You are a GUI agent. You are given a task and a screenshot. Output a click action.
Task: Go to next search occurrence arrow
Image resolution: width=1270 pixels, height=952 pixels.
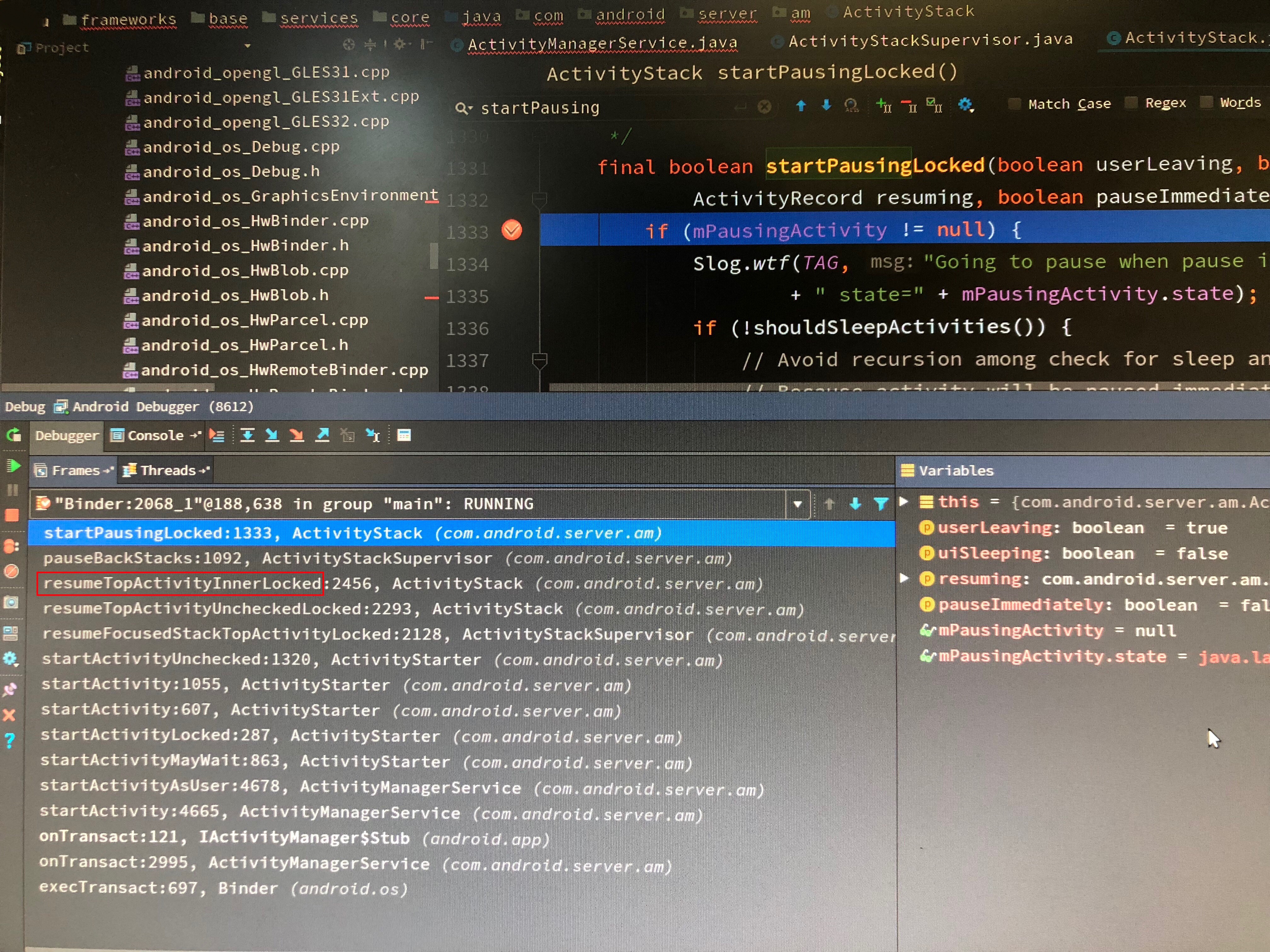pos(826,105)
